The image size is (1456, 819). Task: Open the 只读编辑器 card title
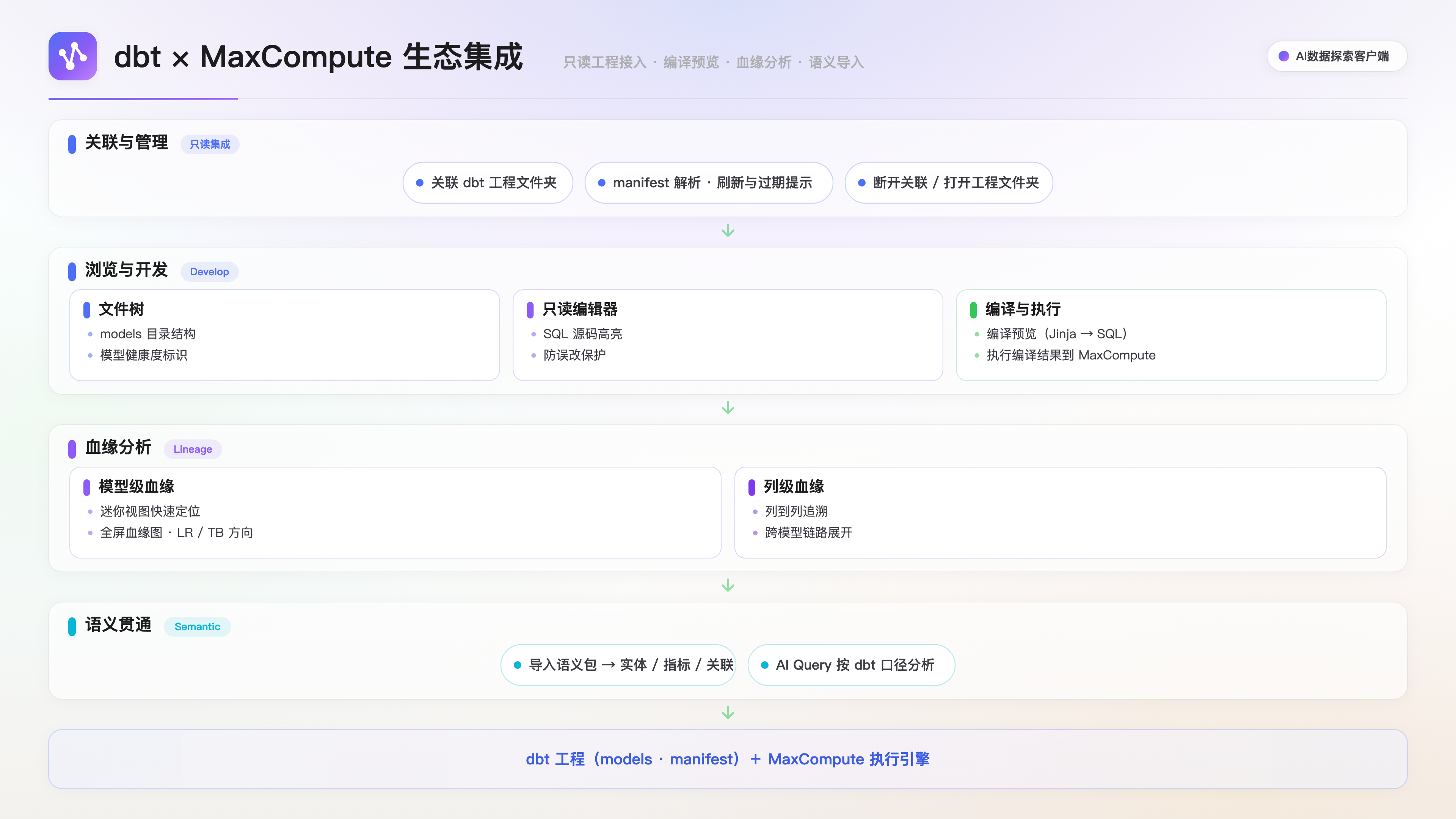click(580, 309)
